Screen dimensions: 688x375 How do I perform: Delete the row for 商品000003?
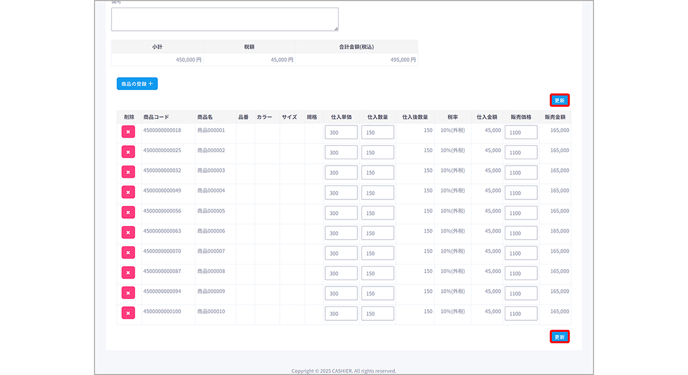point(128,172)
